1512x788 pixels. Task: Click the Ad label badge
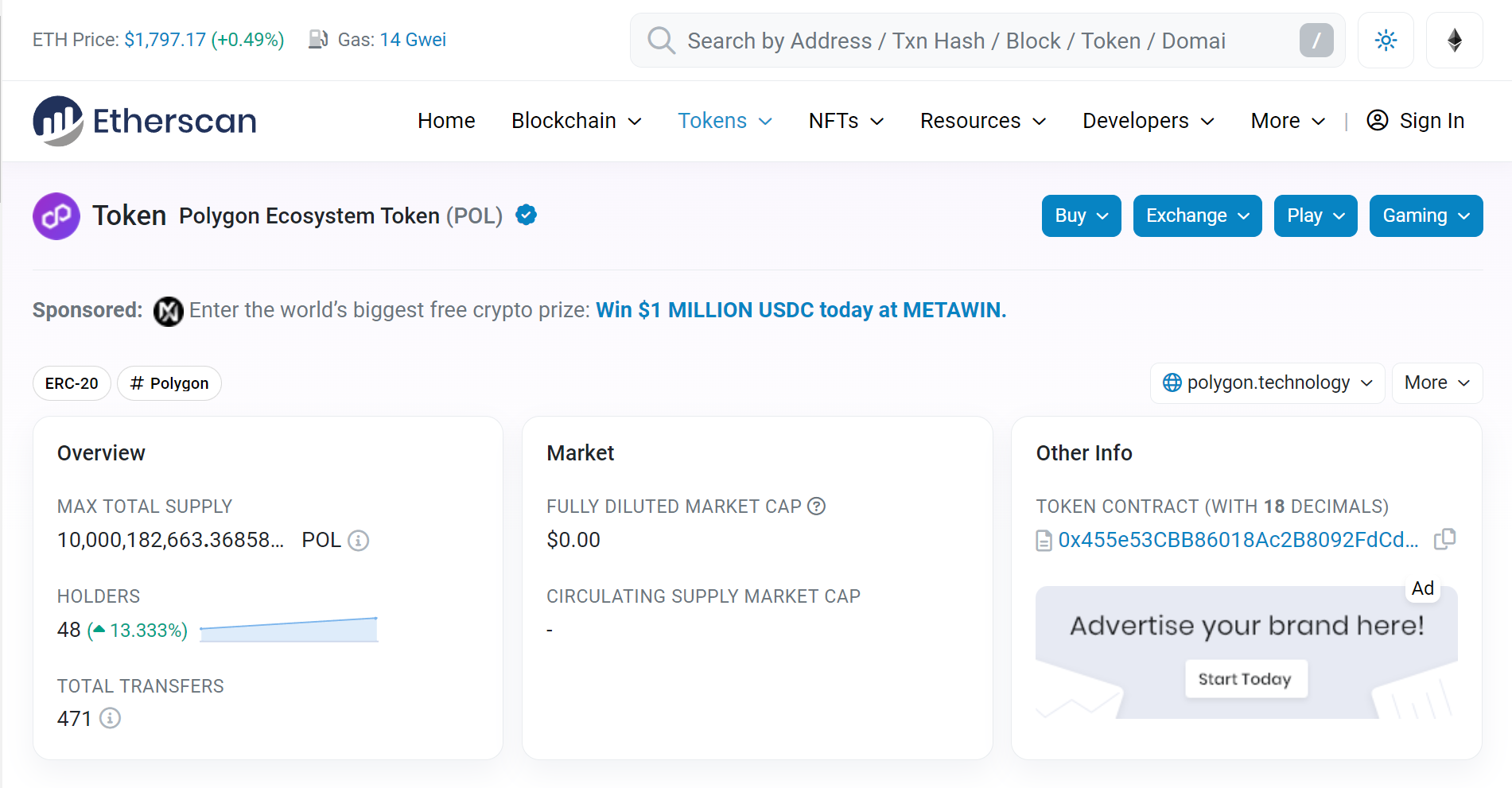pyautogui.click(x=1423, y=588)
